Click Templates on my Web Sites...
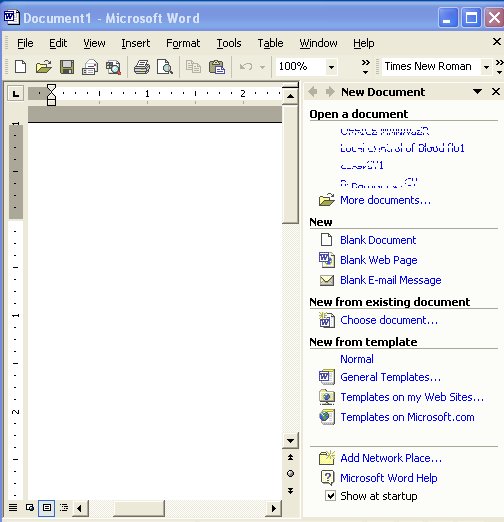This screenshot has height=522, width=504. (412, 397)
